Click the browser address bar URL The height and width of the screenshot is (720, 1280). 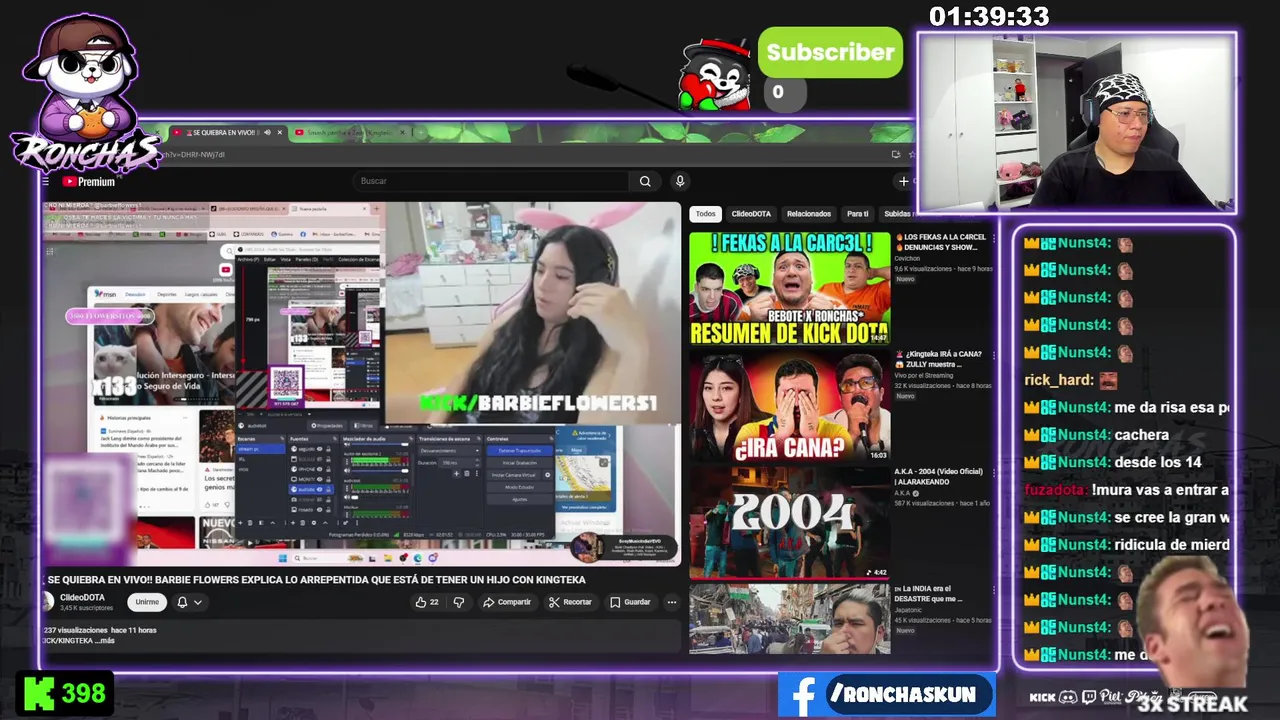tap(195, 155)
